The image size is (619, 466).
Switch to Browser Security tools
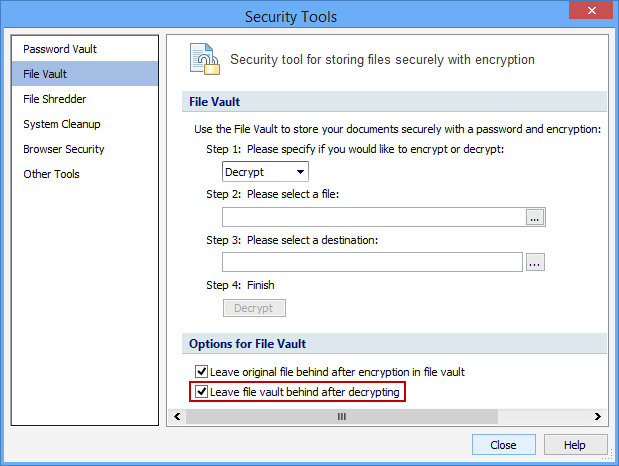tap(64, 149)
